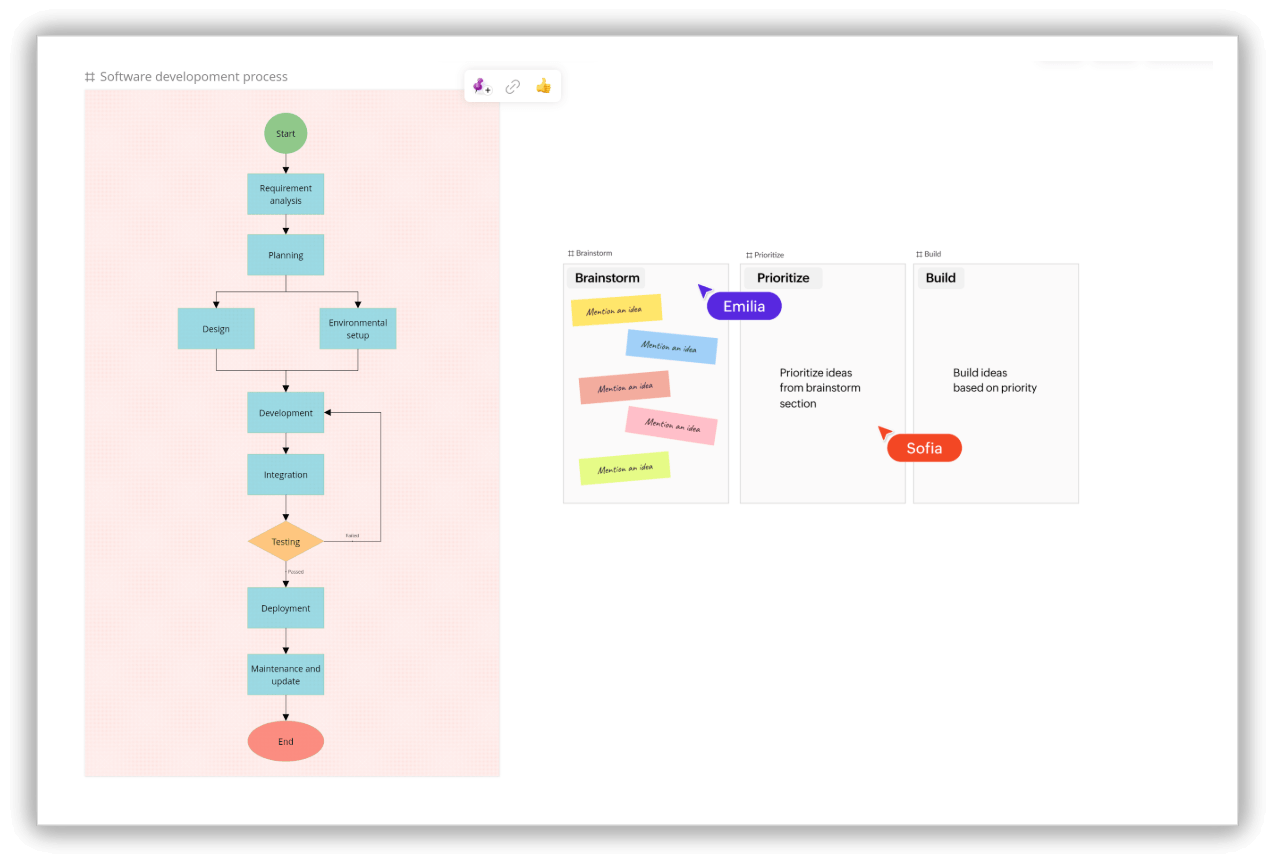Viewport: 1275px width, 863px height.
Task: Click Emilia's purple collaborator label
Action: click(744, 307)
